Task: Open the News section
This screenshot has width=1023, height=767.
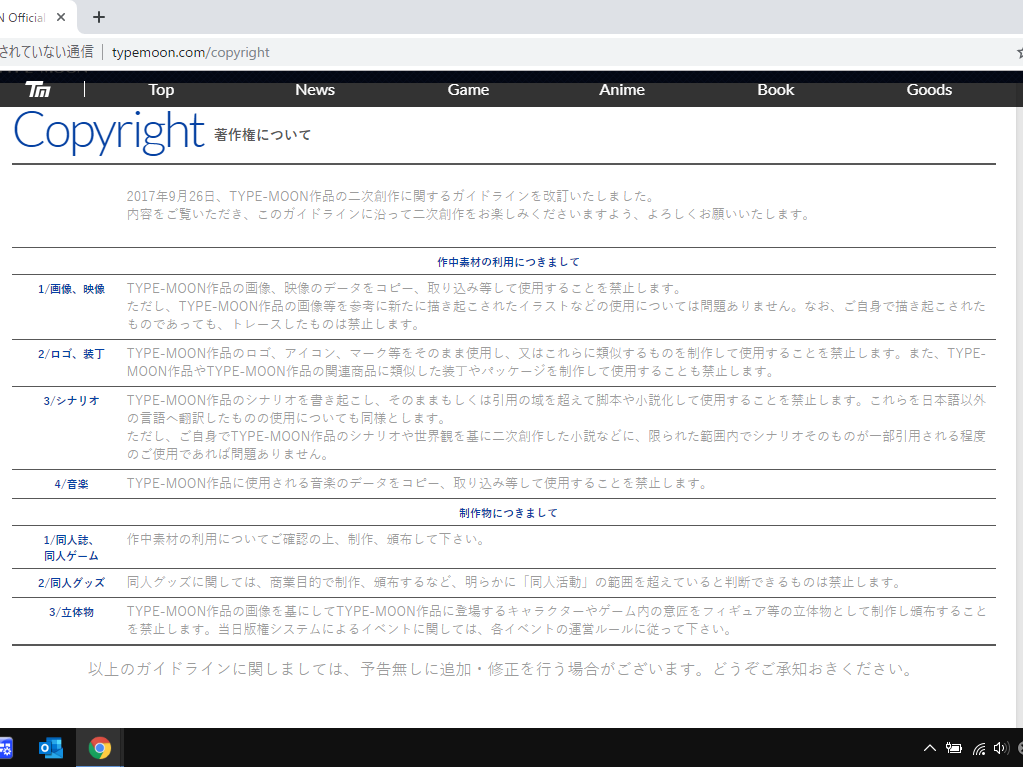Action: tap(315, 90)
